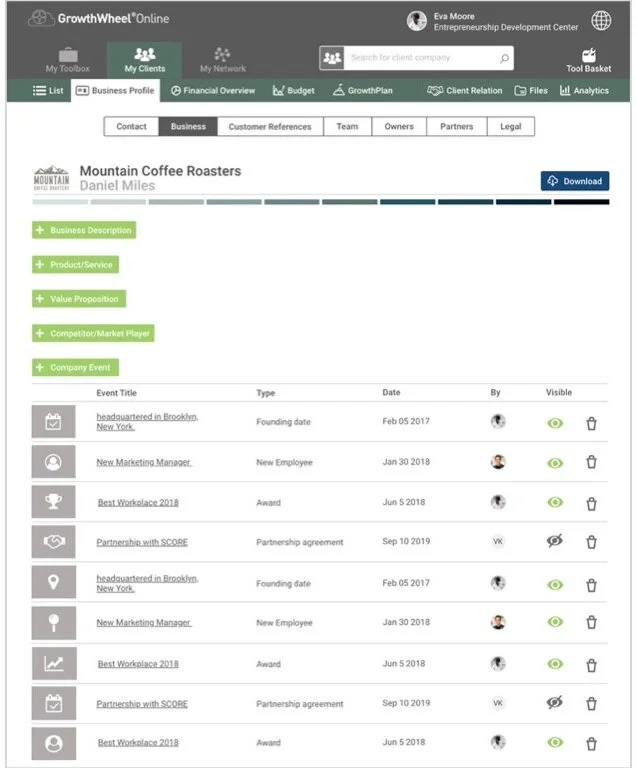Download the Mountain Coffee Roasters profile
Viewport: 636px width, 768px height.
[x=575, y=181]
